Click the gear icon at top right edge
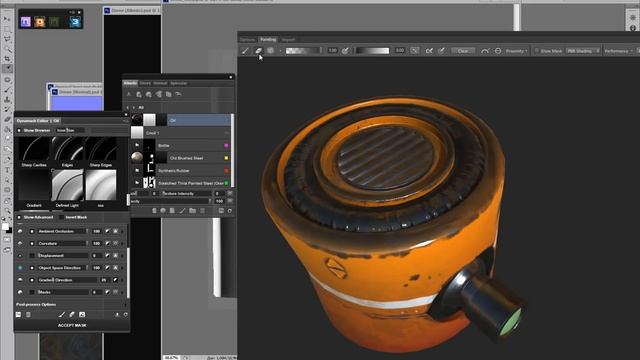Viewport: 640px width, 360px height. click(633, 18)
